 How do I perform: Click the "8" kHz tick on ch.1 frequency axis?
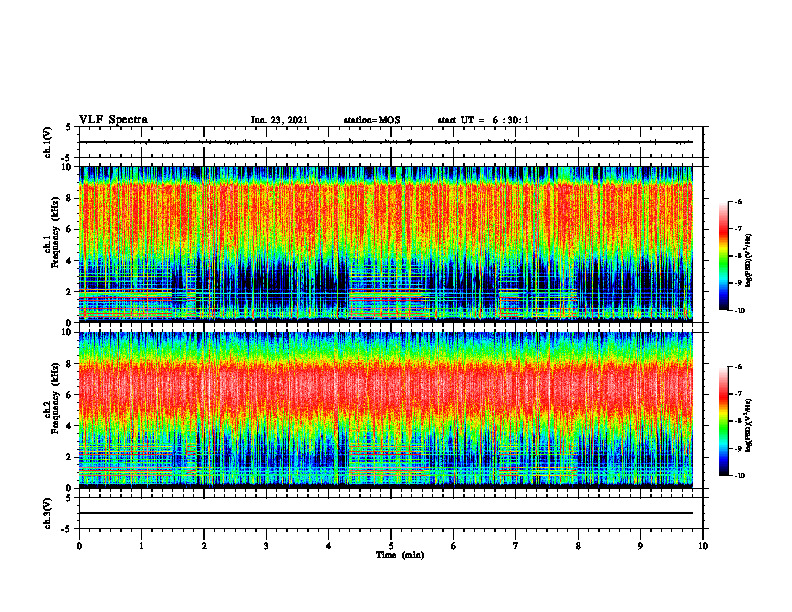pos(70,198)
